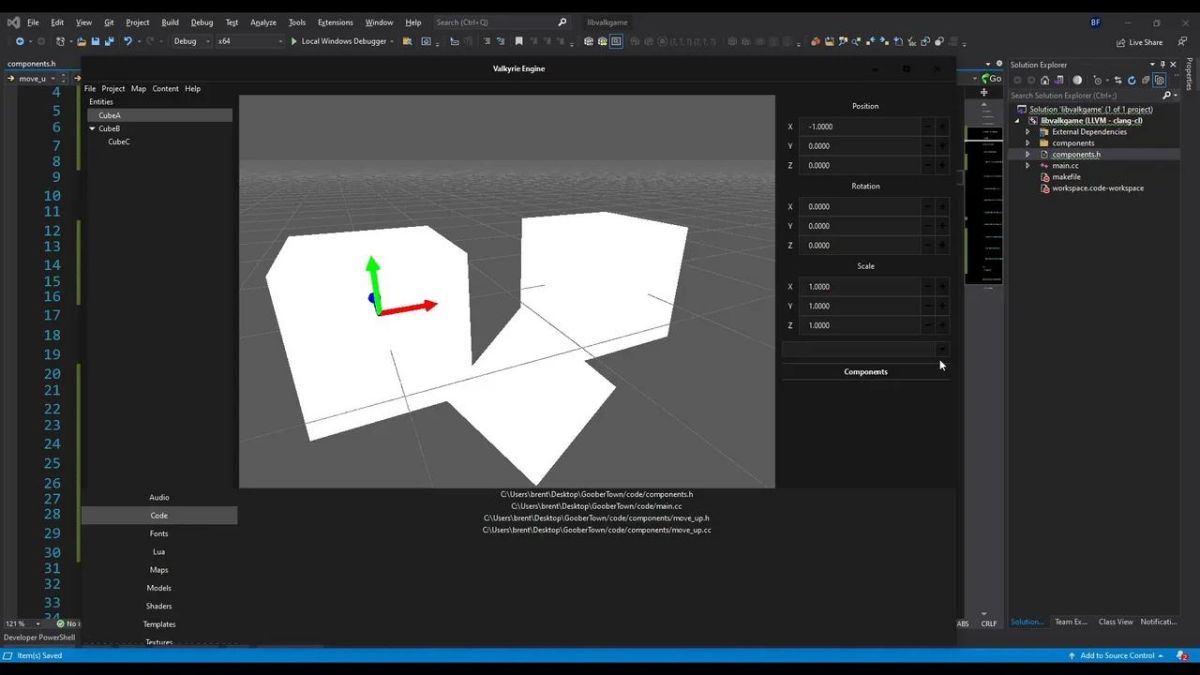Viewport: 1200px width, 675px height.
Task: Increase Position X with the plus button
Action: [x=942, y=127]
